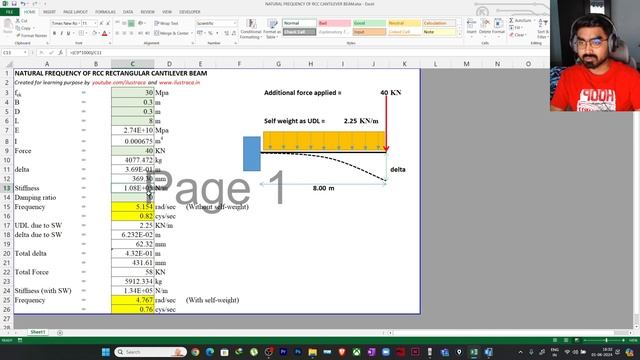
Task: Increase font size with the larger A icon
Action: click(101, 23)
